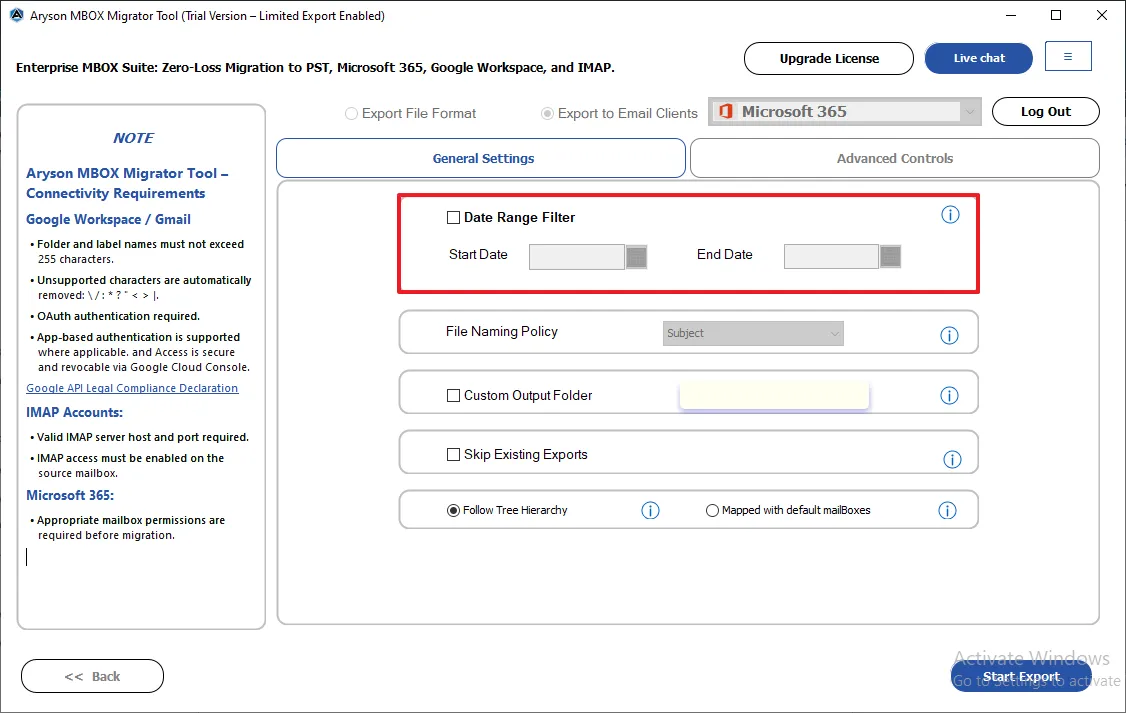Open the Start Date calendar picker
Screen dimensions: 1126x713
[x=636, y=256]
